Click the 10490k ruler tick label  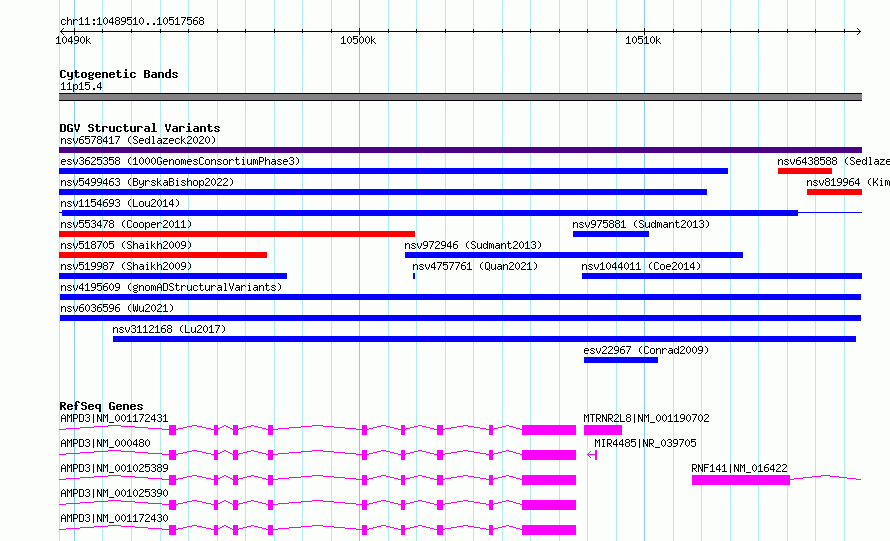[x=73, y=40]
